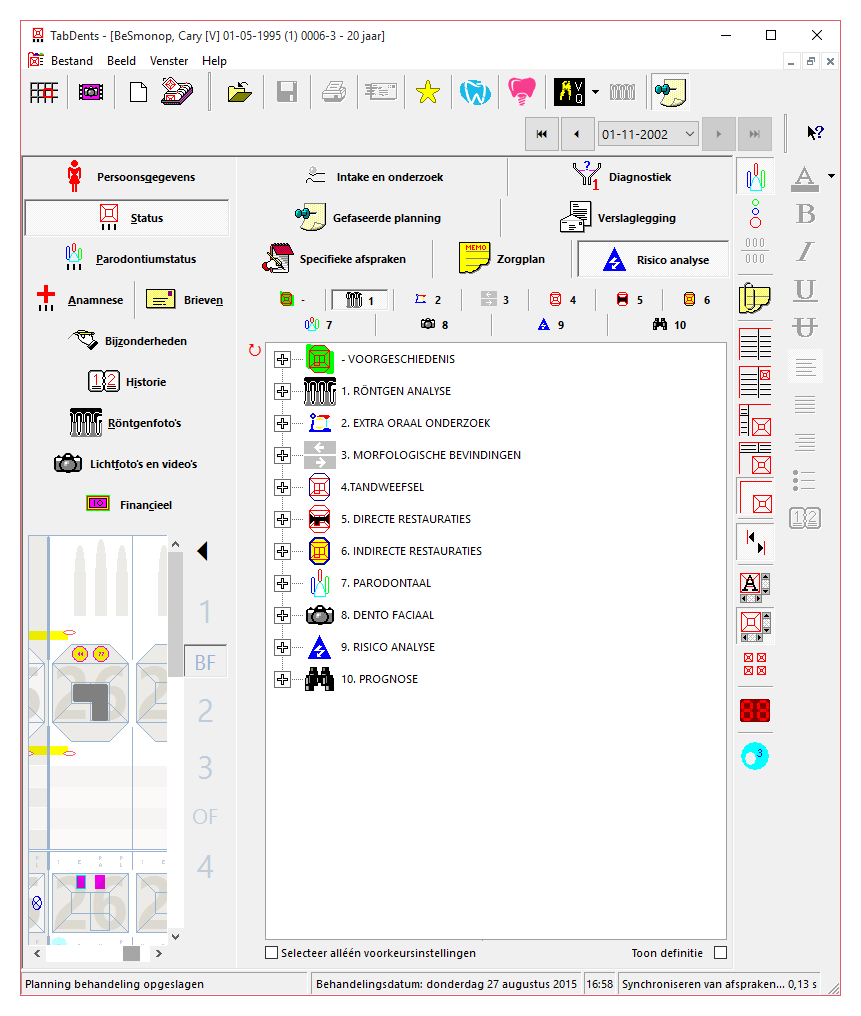Open the Zorgplan button
This screenshot has width=861, height=1016.
pyautogui.click(x=503, y=259)
